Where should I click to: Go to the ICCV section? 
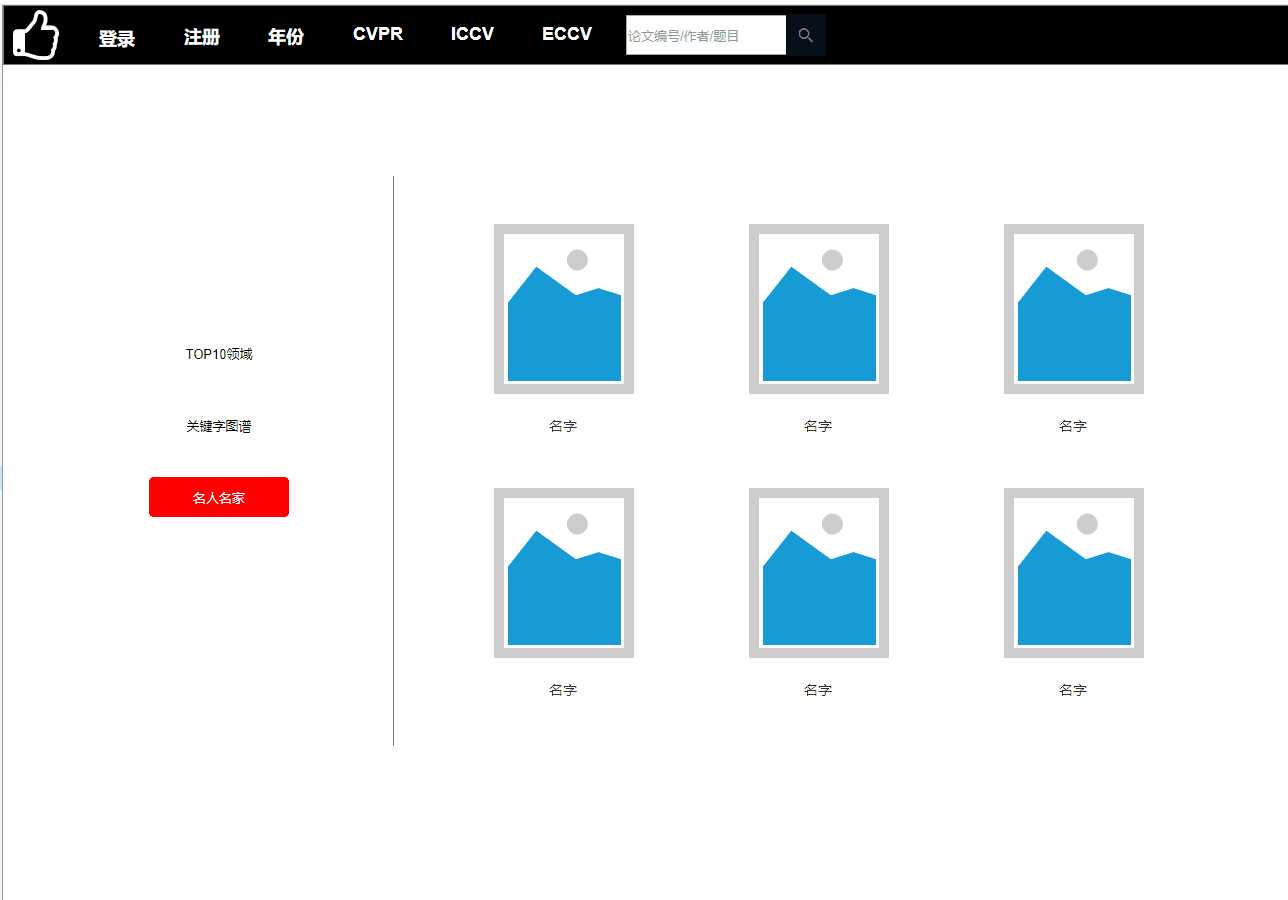[x=472, y=34]
